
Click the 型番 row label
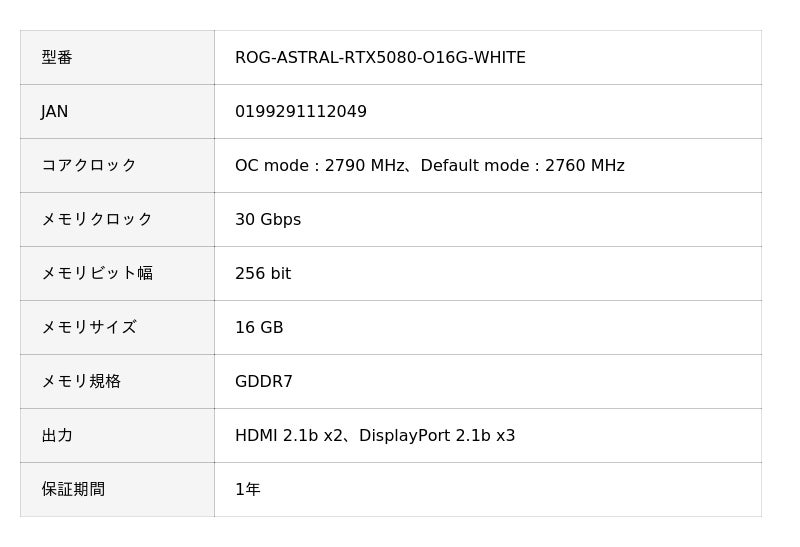click(57, 58)
